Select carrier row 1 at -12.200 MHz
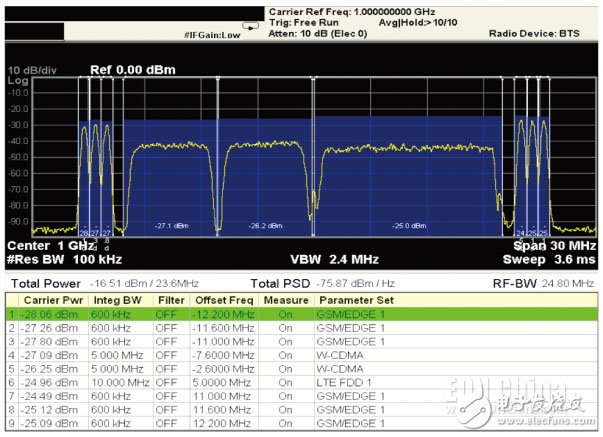 coord(200,313)
